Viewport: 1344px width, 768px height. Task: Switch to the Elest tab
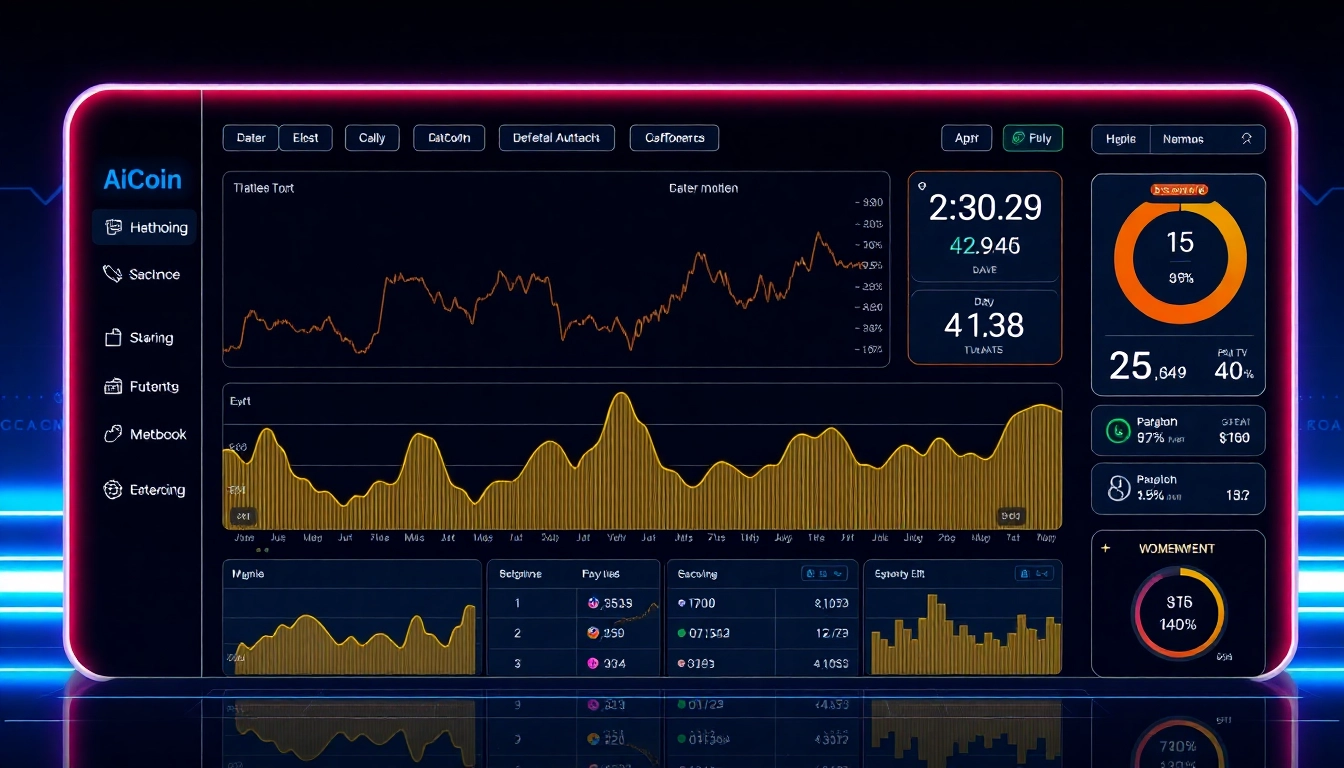pos(305,138)
